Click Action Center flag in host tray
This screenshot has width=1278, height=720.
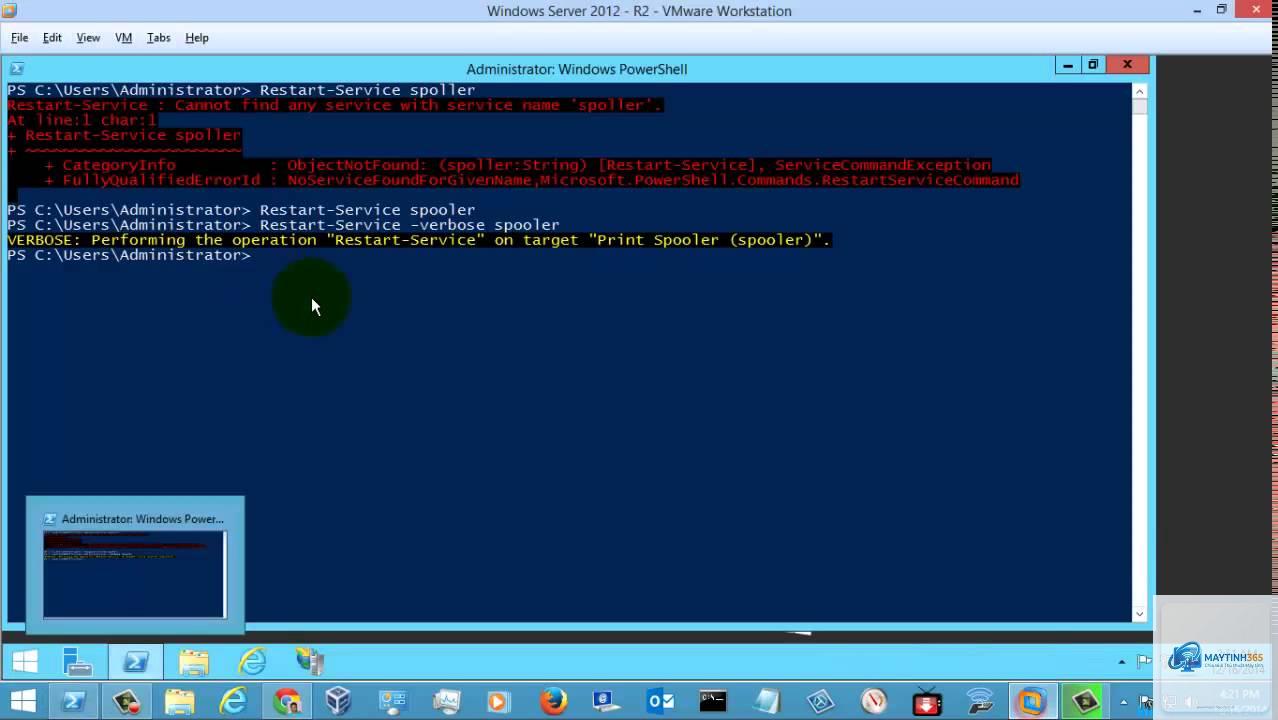1147,702
